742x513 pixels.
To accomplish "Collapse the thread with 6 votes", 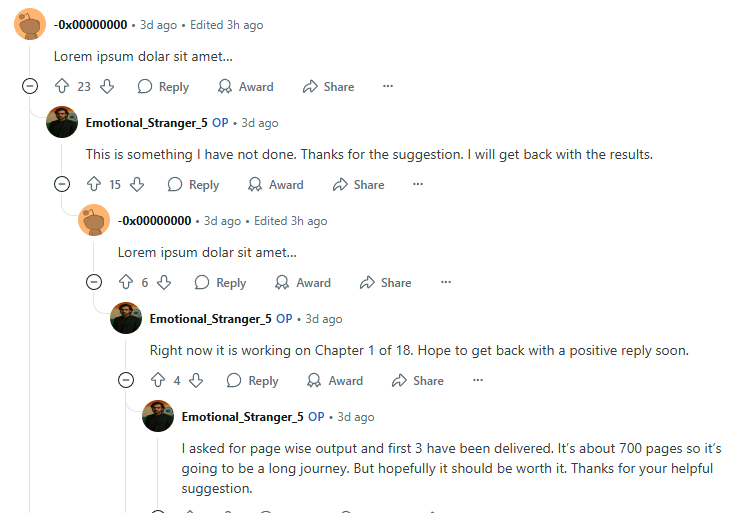I will coord(94,283).
